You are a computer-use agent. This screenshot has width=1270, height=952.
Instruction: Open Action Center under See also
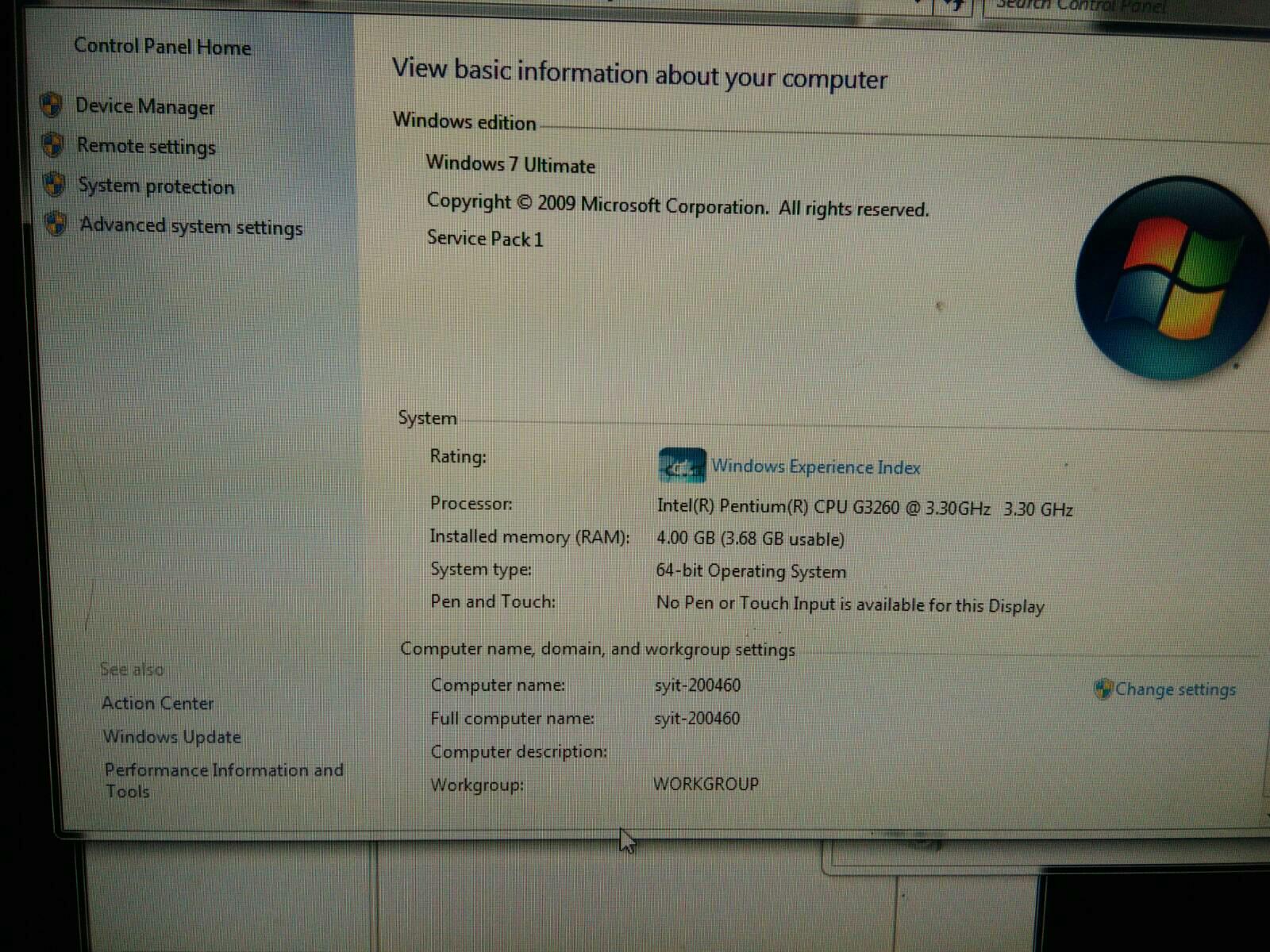coord(158,703)
